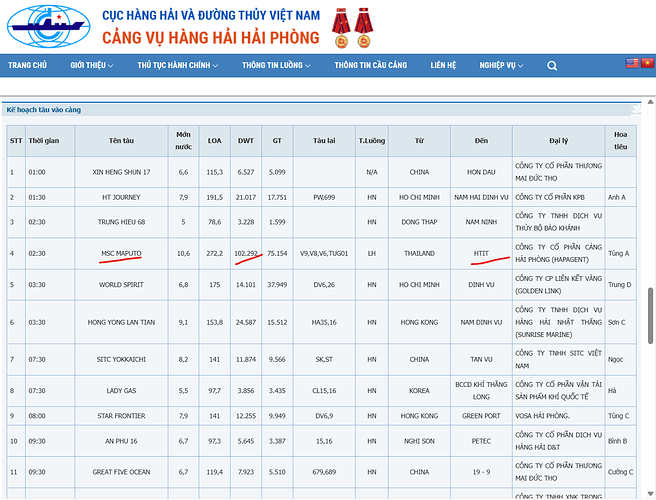Screen dimensions: 656x500
Task: Switch language with the Vietnam flag icon
Action: [x=647, y=63]
